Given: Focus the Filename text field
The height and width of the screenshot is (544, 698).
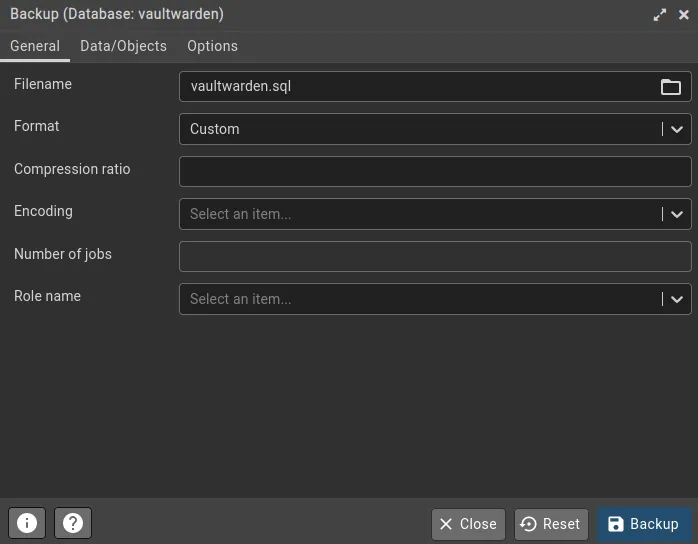Looking at the screenshot, I should pyautogui.click(x=415, y=87).
